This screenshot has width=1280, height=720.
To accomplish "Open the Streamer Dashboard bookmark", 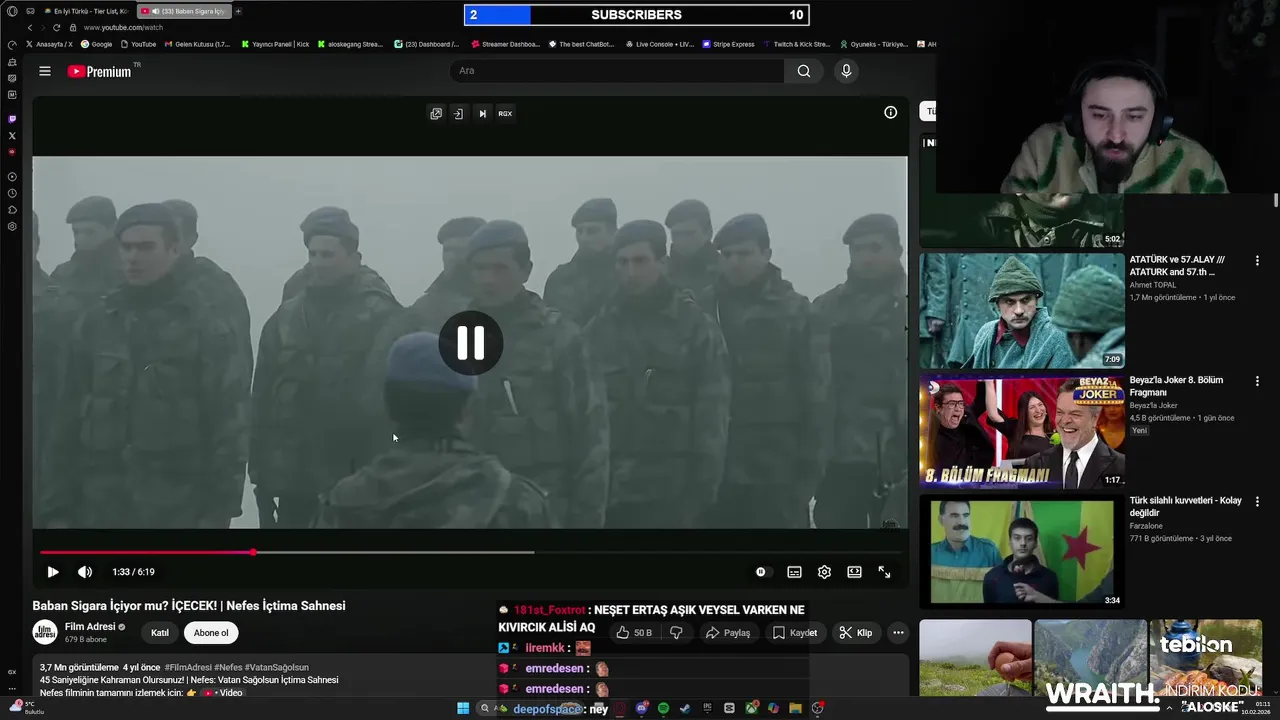I will (505, 44).
